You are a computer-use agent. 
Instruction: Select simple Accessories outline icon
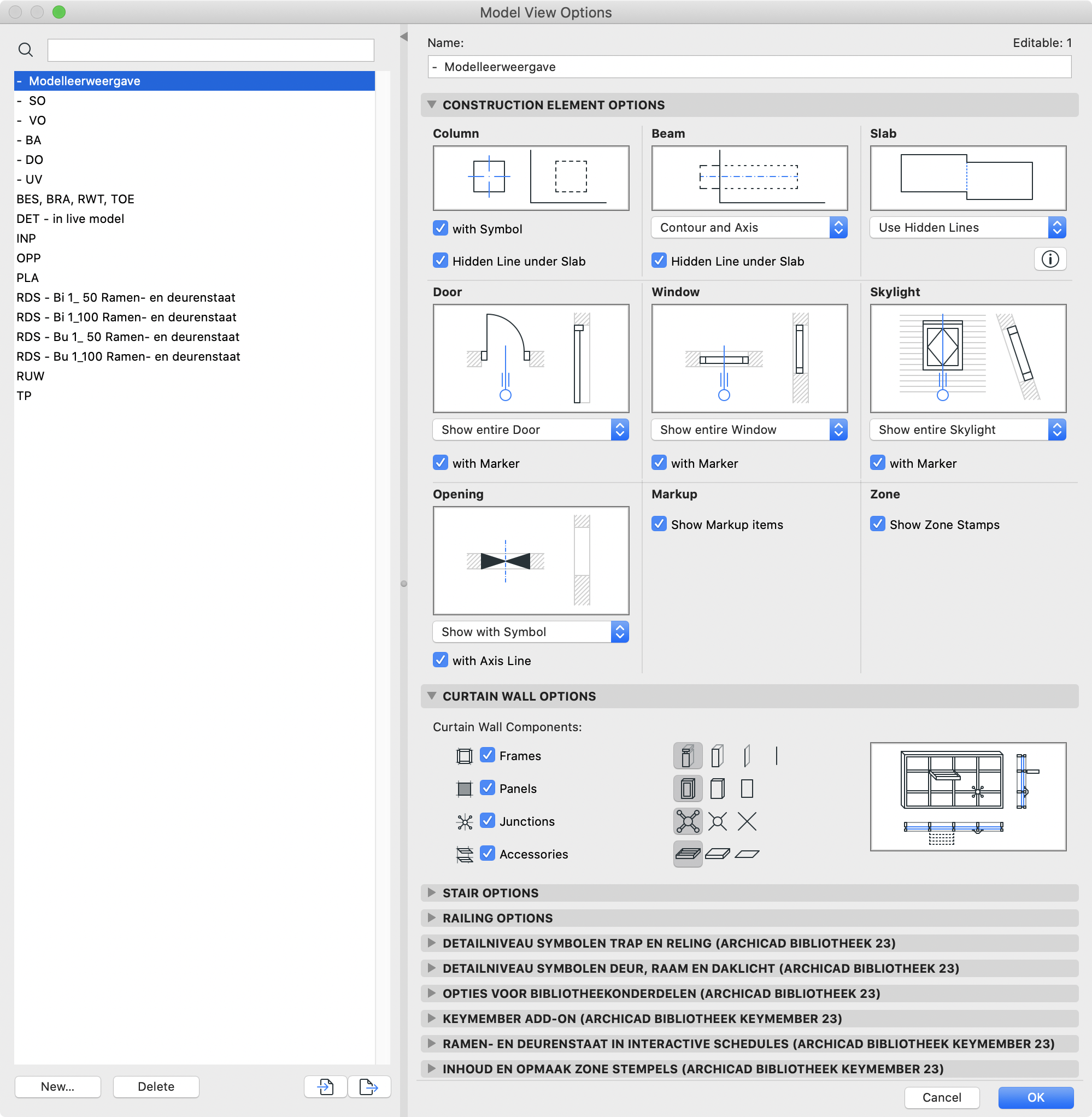747,854
